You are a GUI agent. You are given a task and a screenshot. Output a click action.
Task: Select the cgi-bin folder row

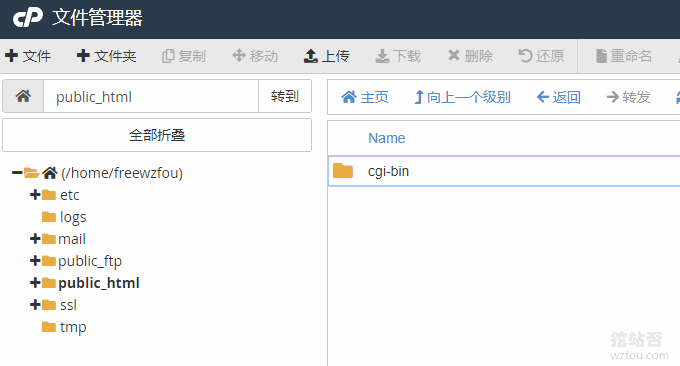point(504,171)
